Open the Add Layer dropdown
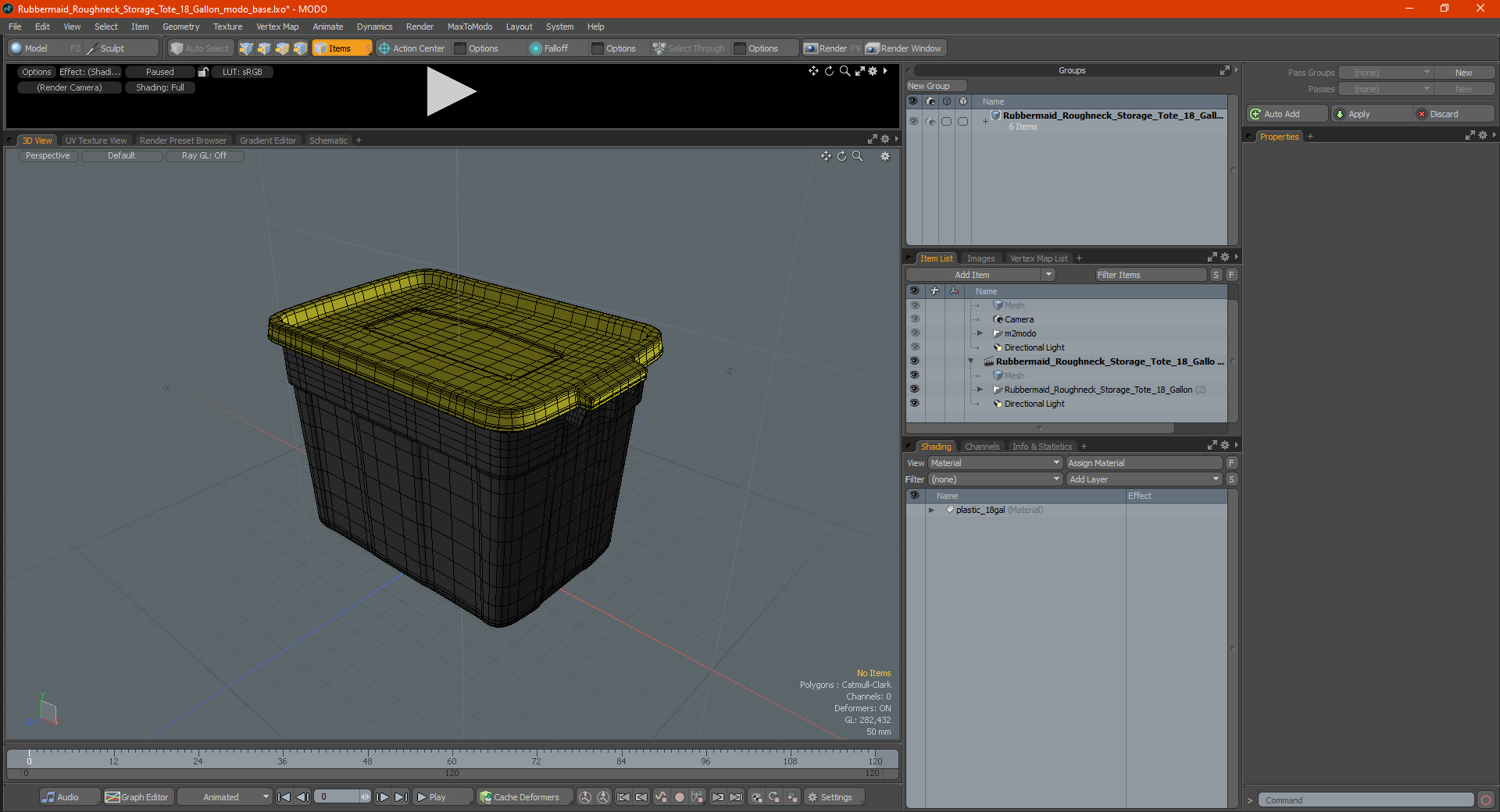 1144,479
